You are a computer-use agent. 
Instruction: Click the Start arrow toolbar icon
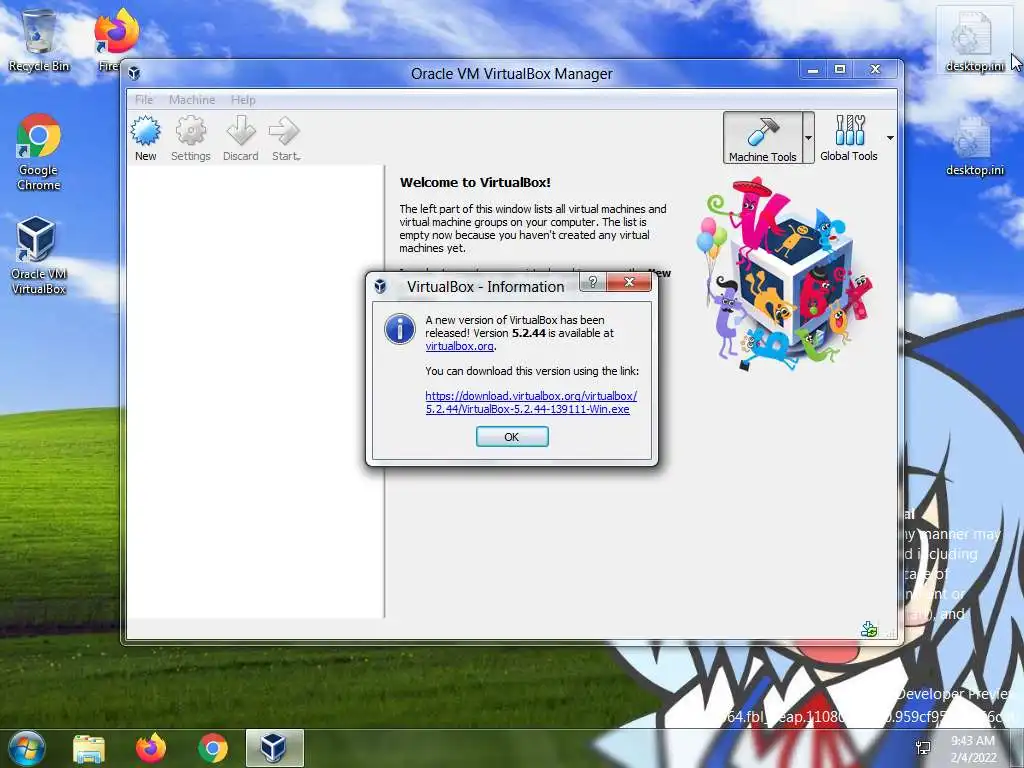coord(285,138)
